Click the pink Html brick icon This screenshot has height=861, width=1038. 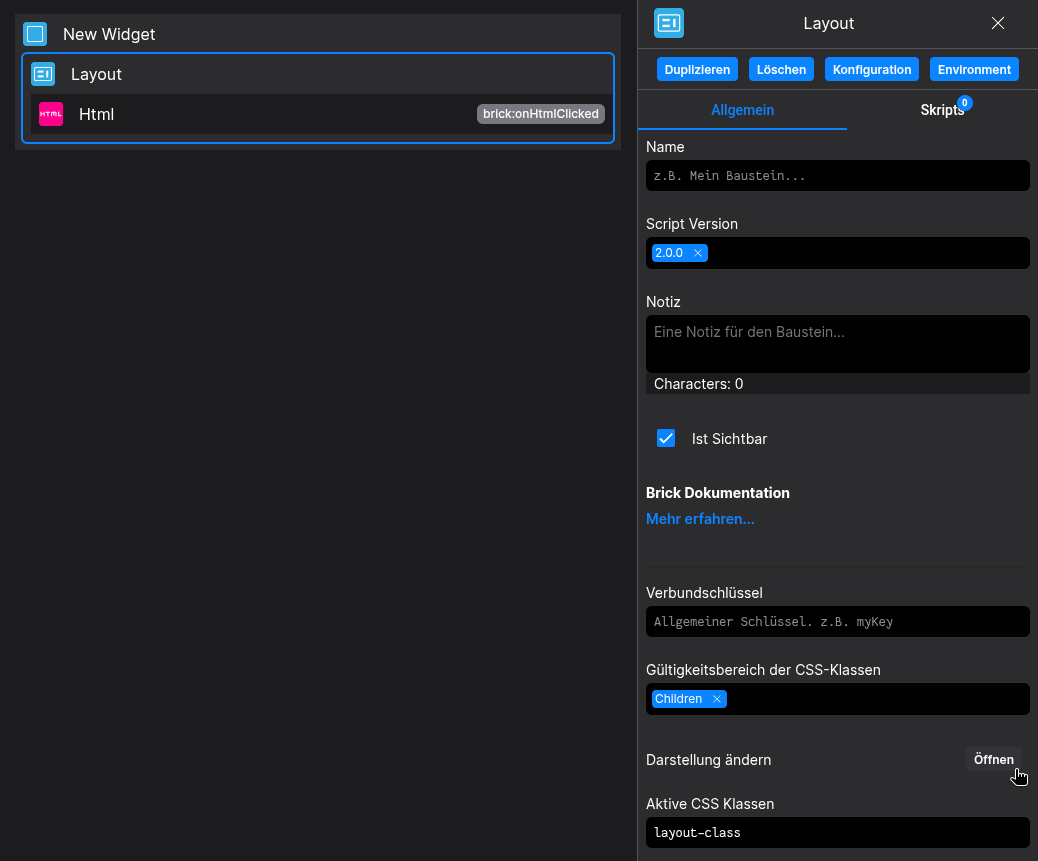51,114
